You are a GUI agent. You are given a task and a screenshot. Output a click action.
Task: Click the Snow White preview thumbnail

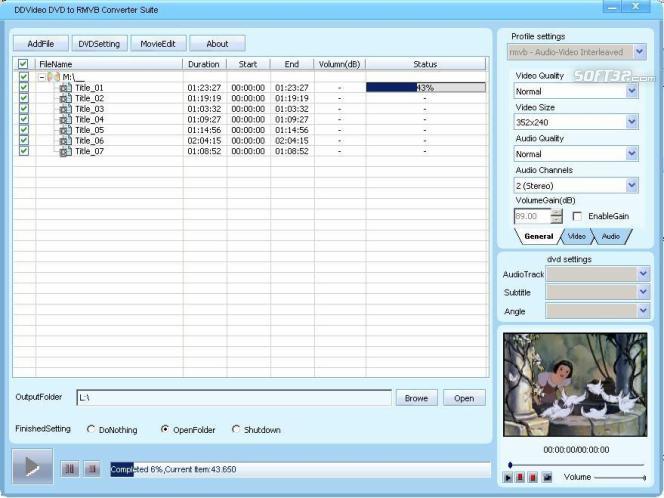[575, 385]
